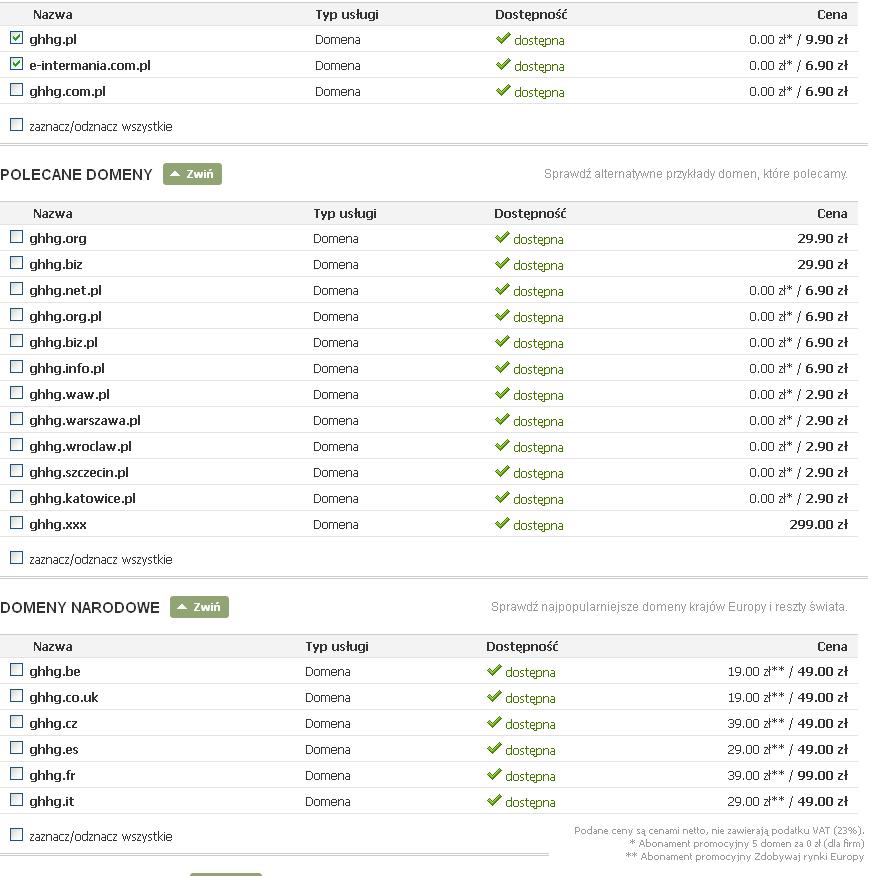Click the 299.00 zł price for ghhg.xxx
The width and height of the screenshot is (886, 876).
coord(818,524)
